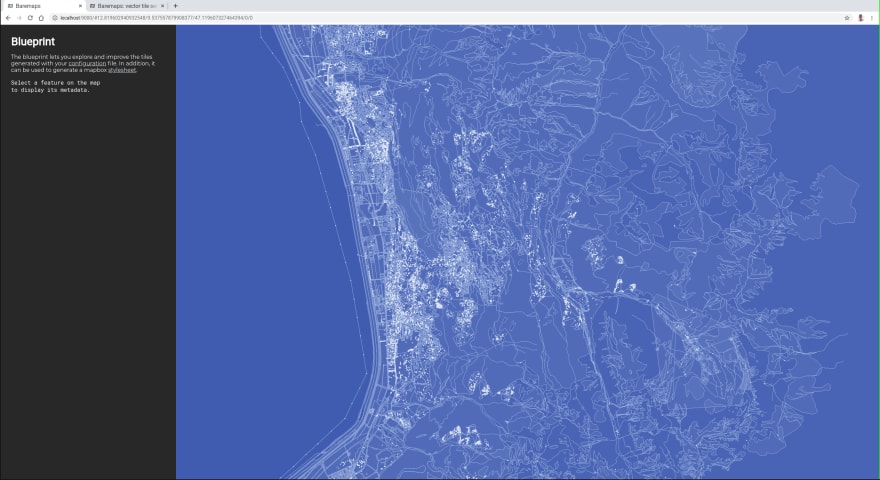880x480 pixels.
Task: Click the "Select a feature on the map" text
Action: [56, 83]
